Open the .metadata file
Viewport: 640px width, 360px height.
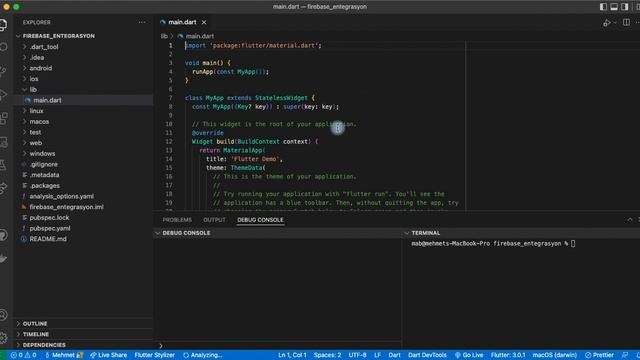click(44, 175)
